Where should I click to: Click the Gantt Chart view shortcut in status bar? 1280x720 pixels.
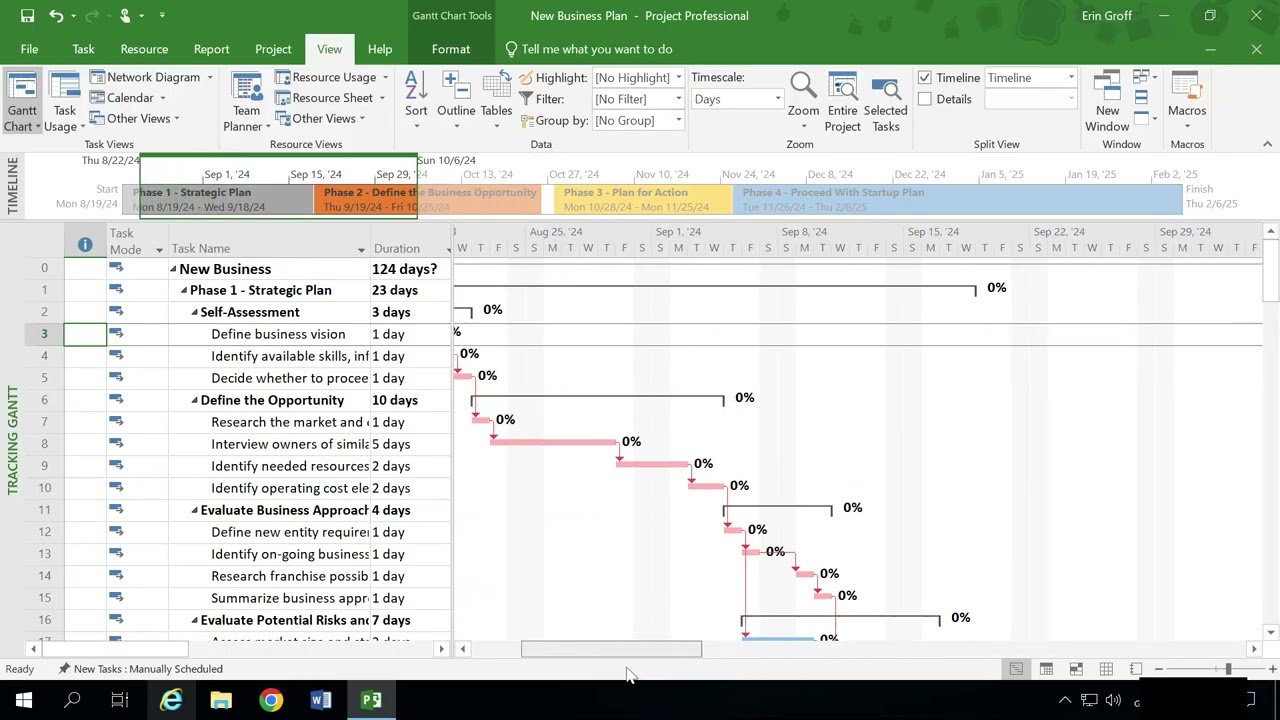(1016, 669)
